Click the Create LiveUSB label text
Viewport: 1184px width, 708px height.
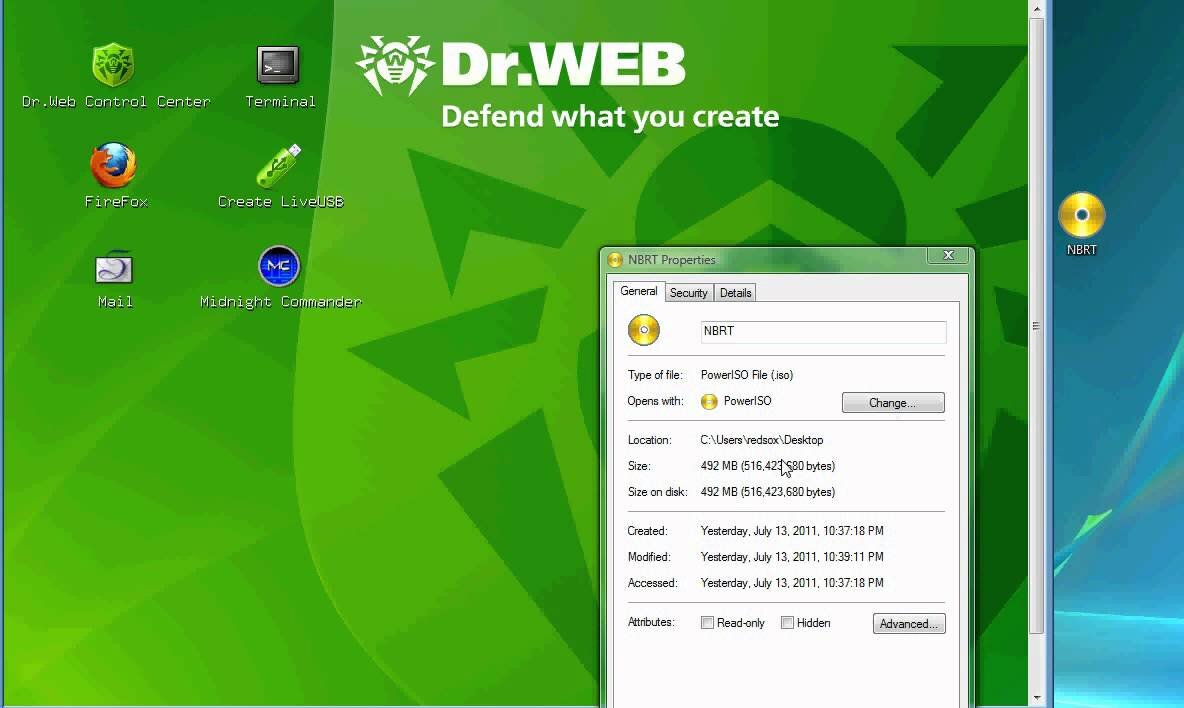[x=281, y=202]
